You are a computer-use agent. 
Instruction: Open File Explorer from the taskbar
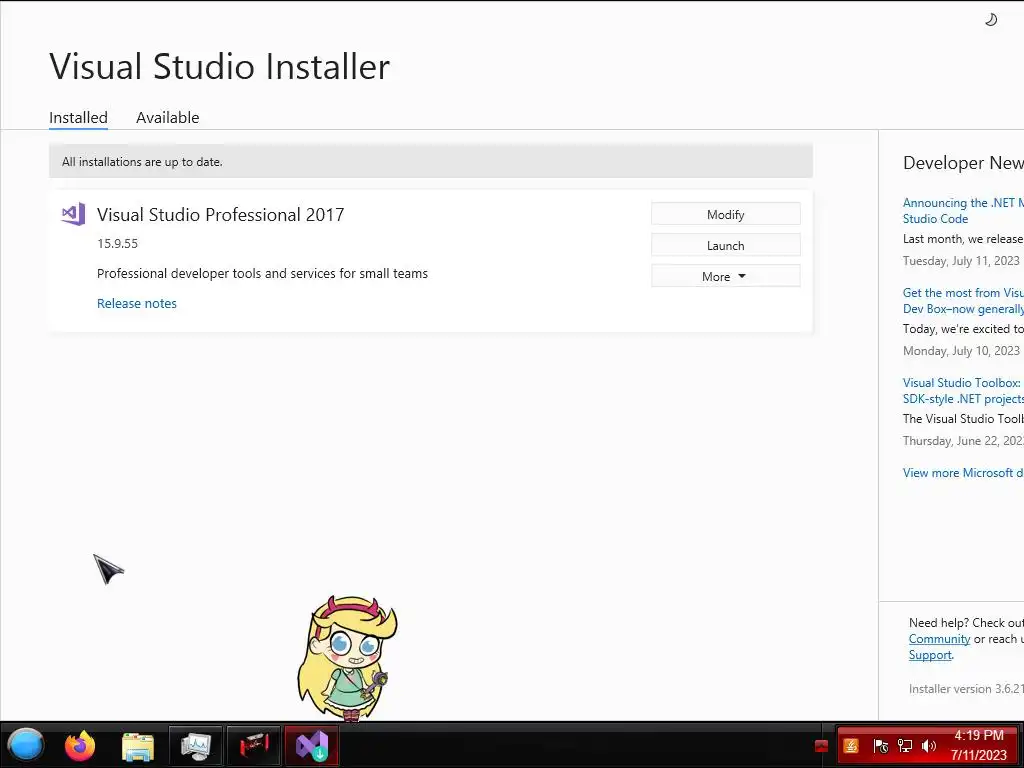tap(138, 746)
